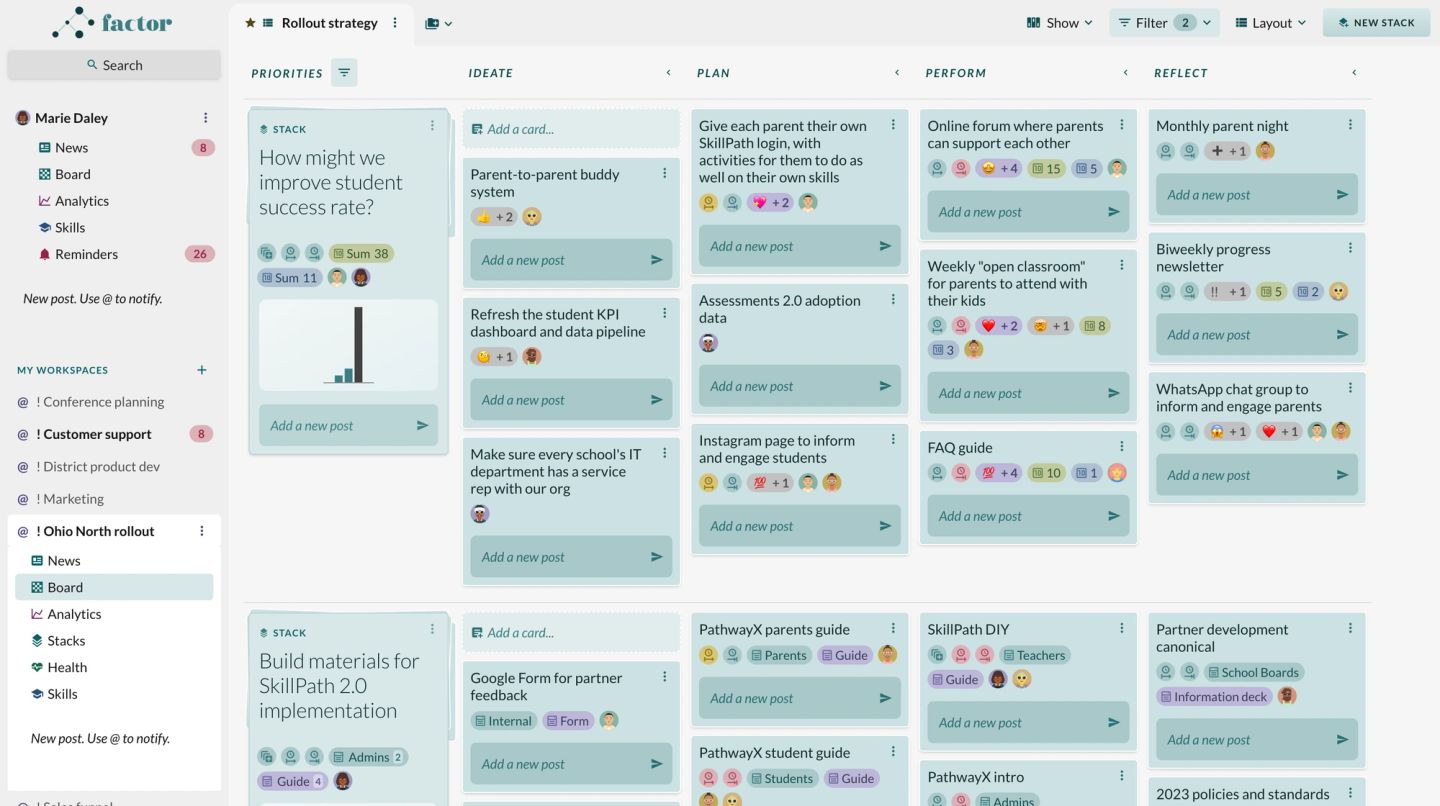Collapse the REFLECT column
The image size is (1440, 806).
[x=1354, y=73]
